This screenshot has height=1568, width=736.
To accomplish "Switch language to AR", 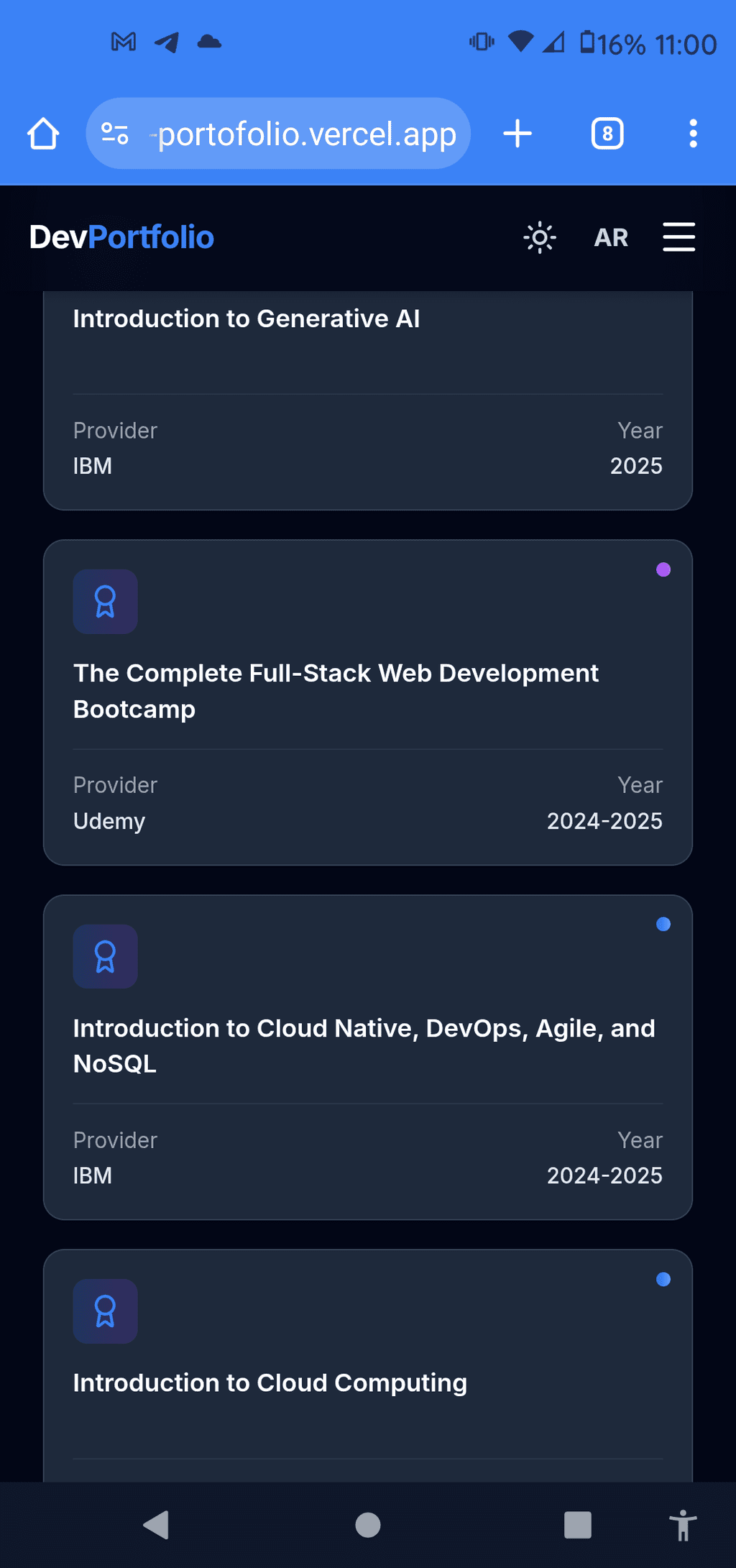I will pos(611,237).
